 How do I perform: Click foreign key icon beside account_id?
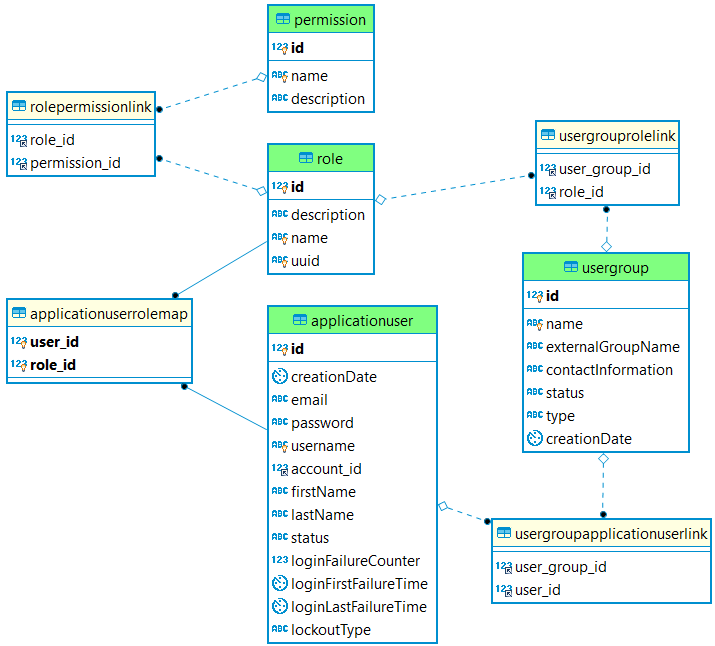[280, 469]
